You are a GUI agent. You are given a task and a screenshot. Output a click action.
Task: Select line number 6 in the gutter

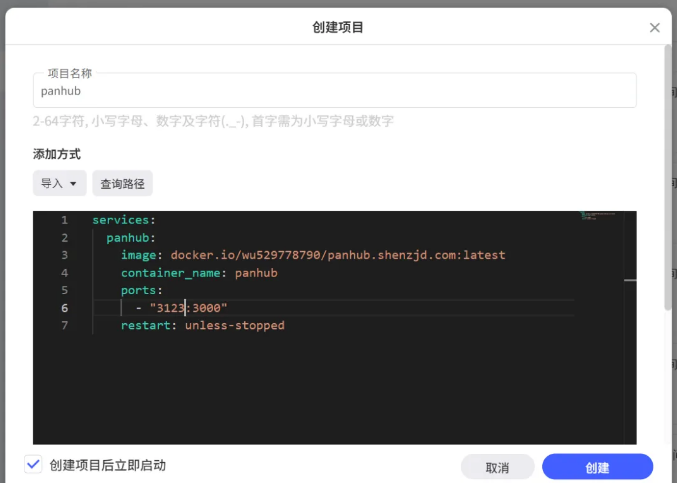pos(64,308)
